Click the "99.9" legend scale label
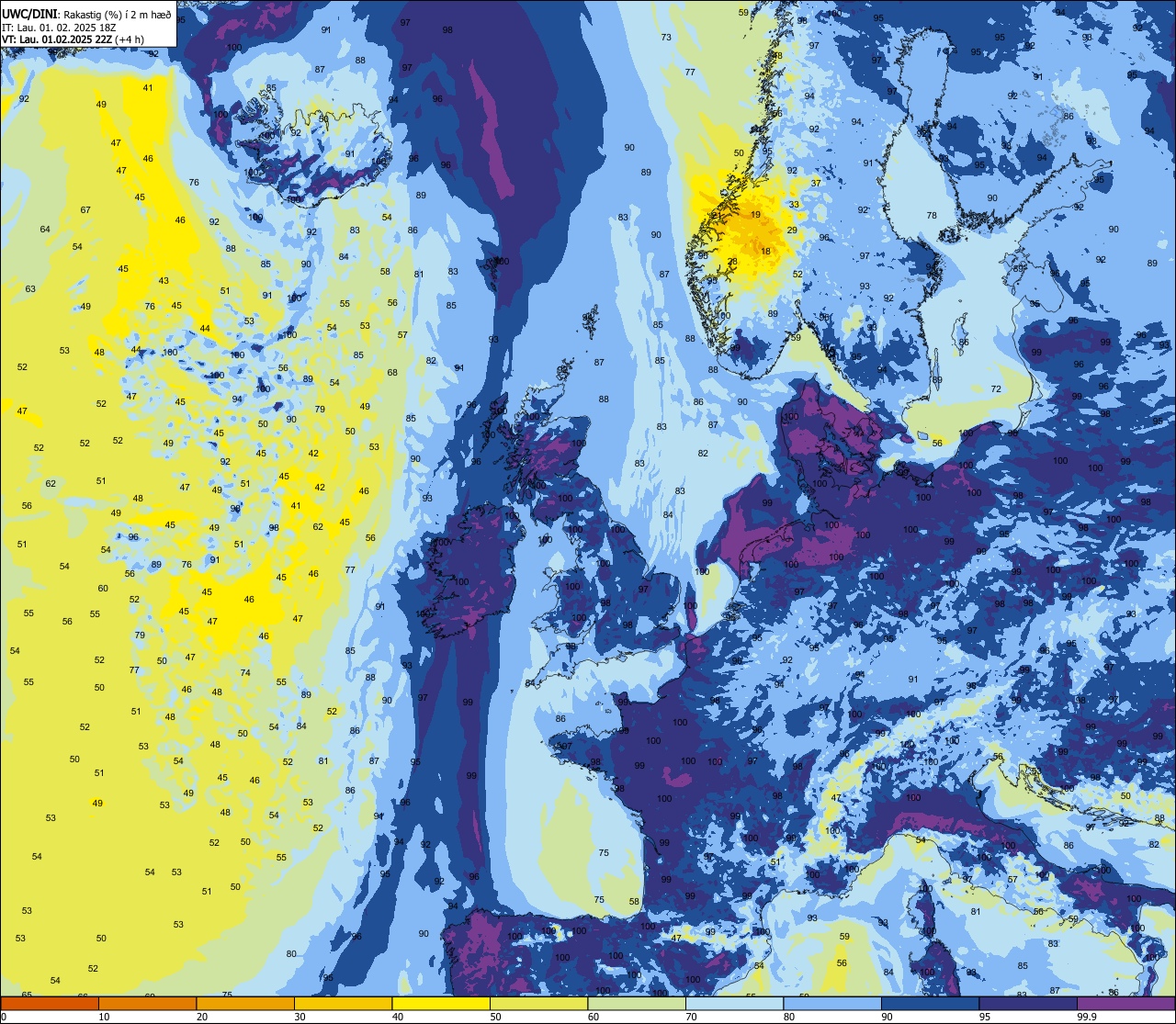 coord(1087,1017)
